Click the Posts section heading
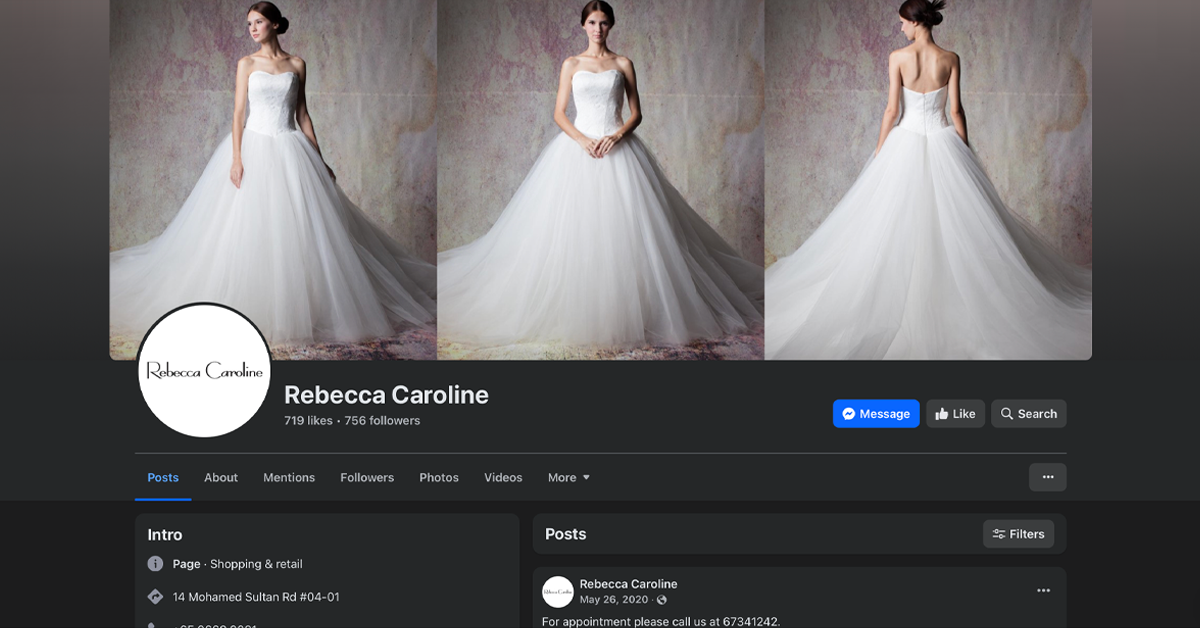 (566, 534)
